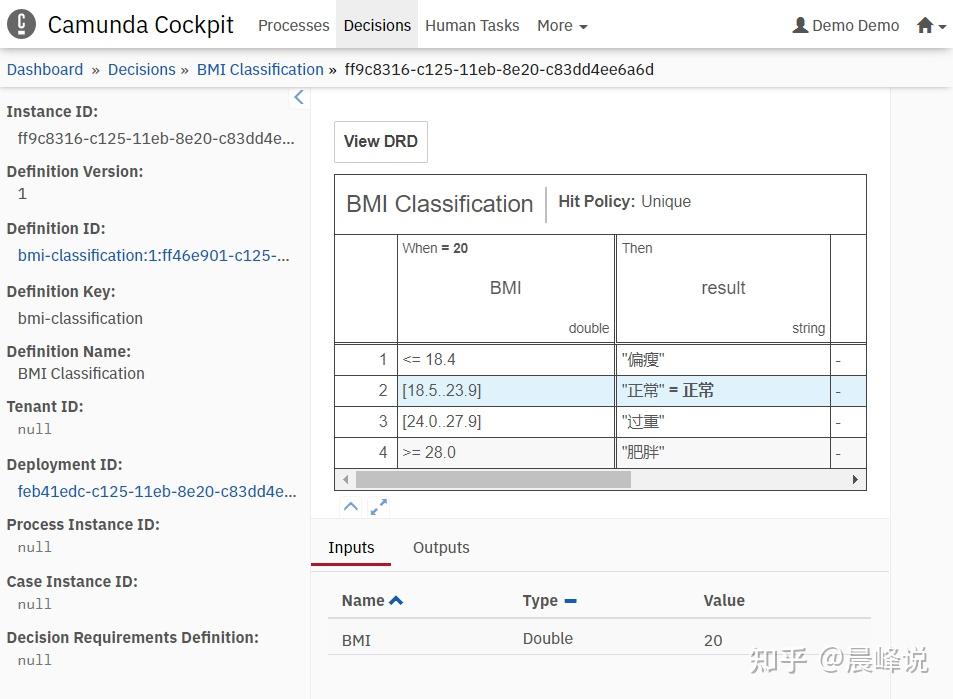This screenshot has width=953, height=699.
Task: Open the Deployment ID link
Action: tap(157, 491)
